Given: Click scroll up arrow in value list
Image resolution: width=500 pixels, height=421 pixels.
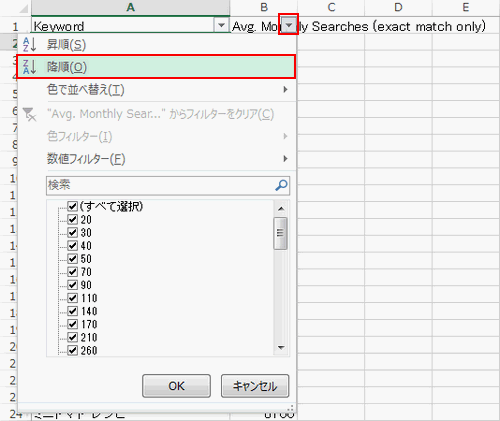Looking at the screenshot, I should (x=281, y=209).
